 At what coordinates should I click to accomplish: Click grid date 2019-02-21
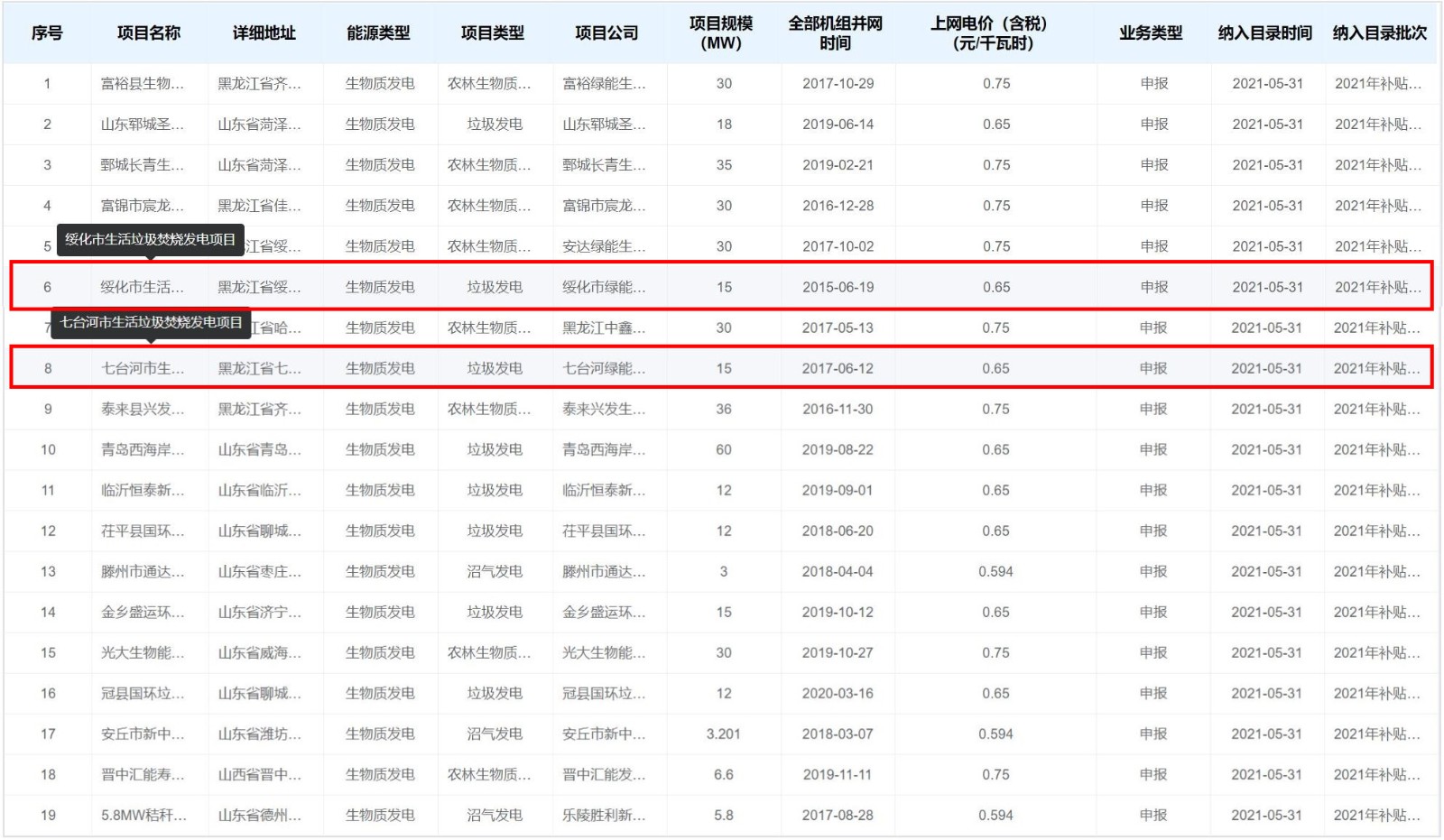pyautogui.click(x=838, y=165)
